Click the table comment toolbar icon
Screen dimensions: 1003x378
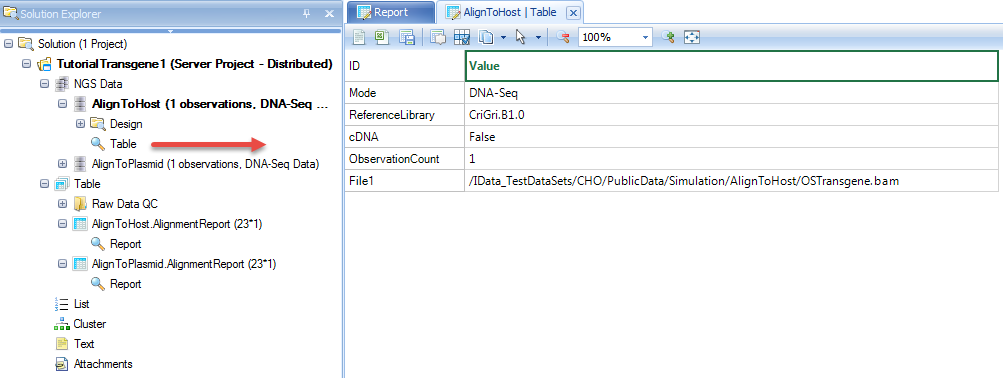click(x=438, y=37)
